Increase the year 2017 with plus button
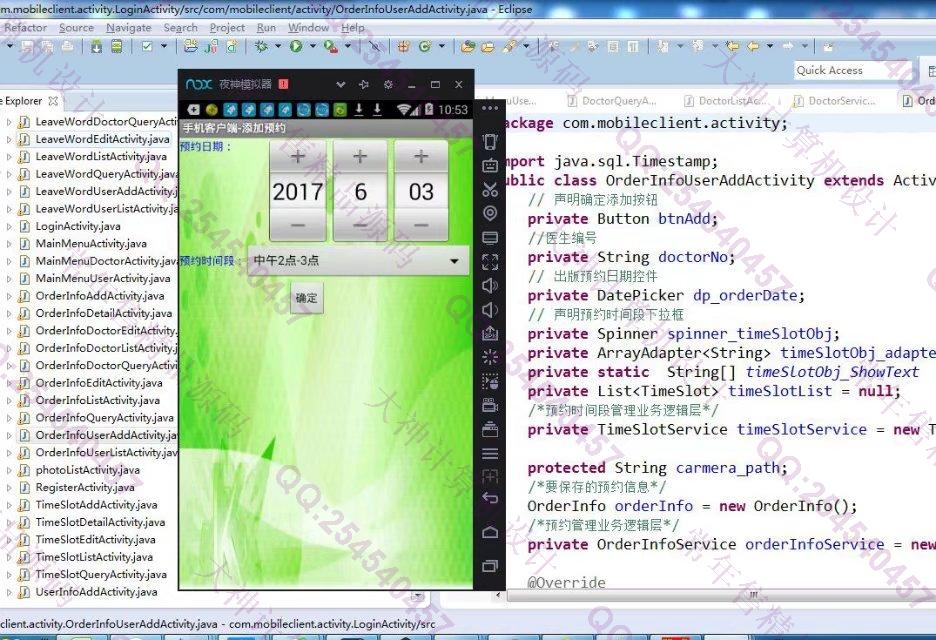 [298, 157]
